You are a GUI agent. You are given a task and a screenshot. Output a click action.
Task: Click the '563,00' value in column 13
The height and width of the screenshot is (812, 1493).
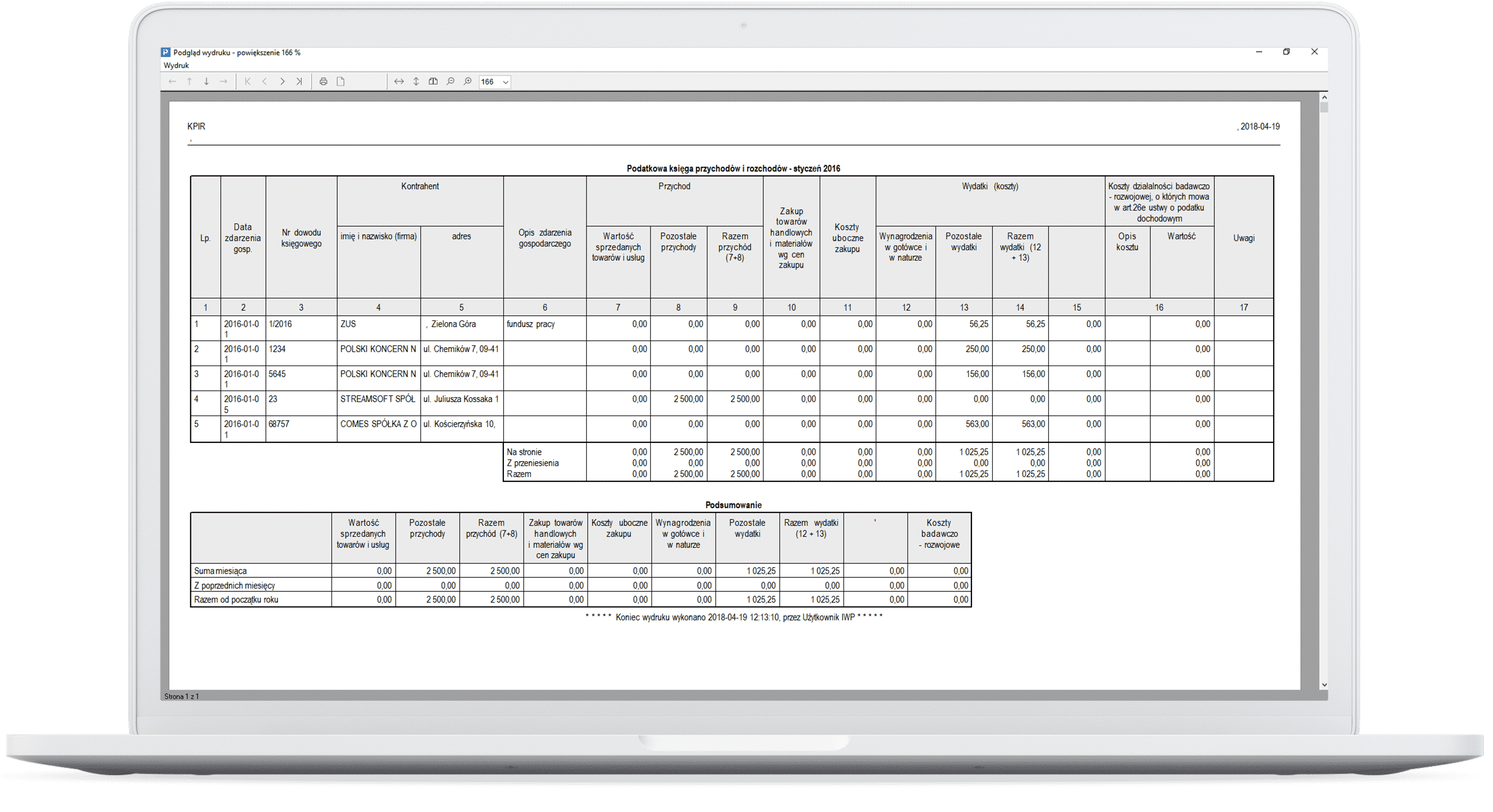pyautogui.click(x=977, y=425)
